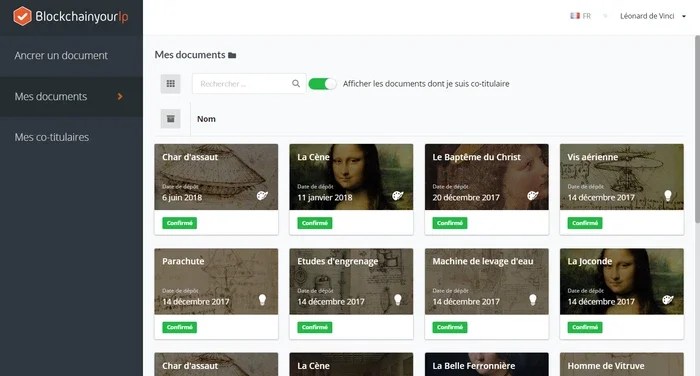
Task: Click date 6 juin 2018
Action: coord(182,197)
